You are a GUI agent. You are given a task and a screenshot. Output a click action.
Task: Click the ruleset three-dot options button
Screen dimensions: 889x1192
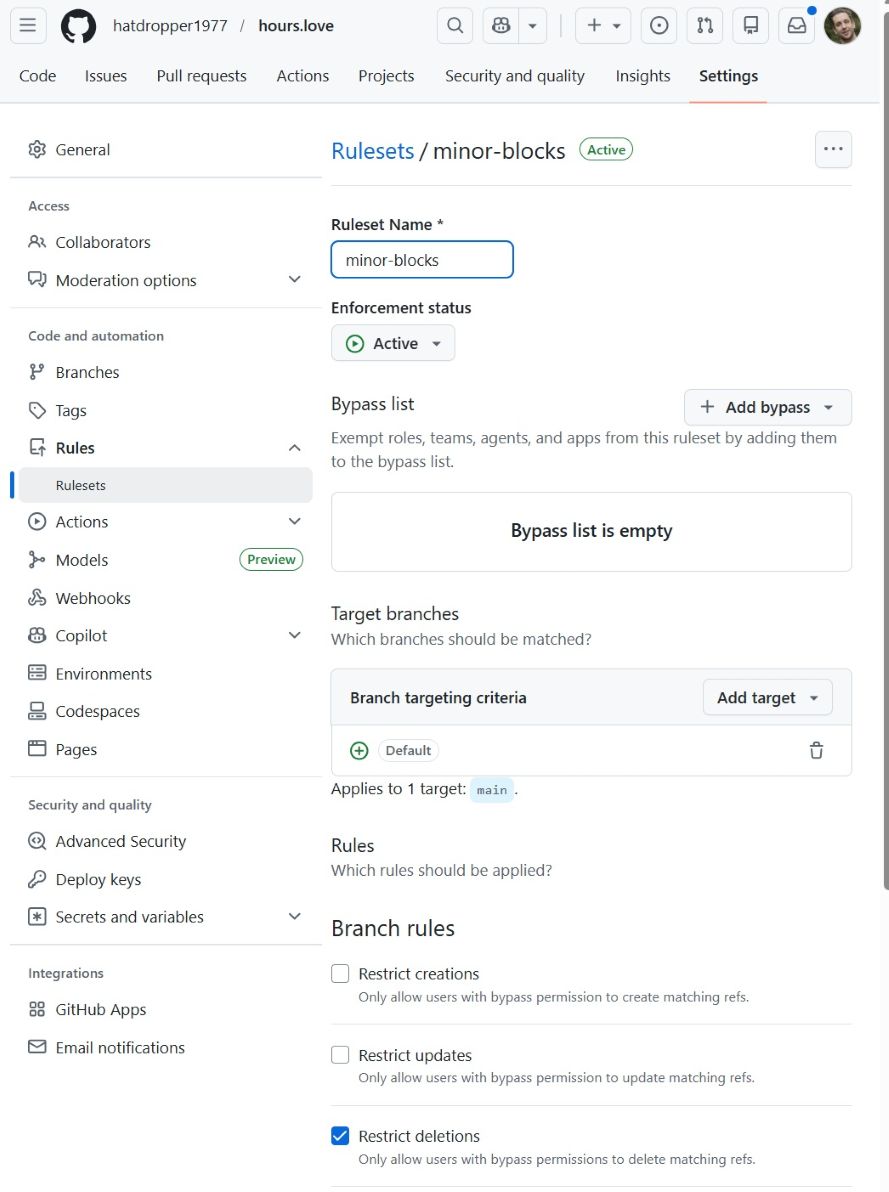coord(833,149)
